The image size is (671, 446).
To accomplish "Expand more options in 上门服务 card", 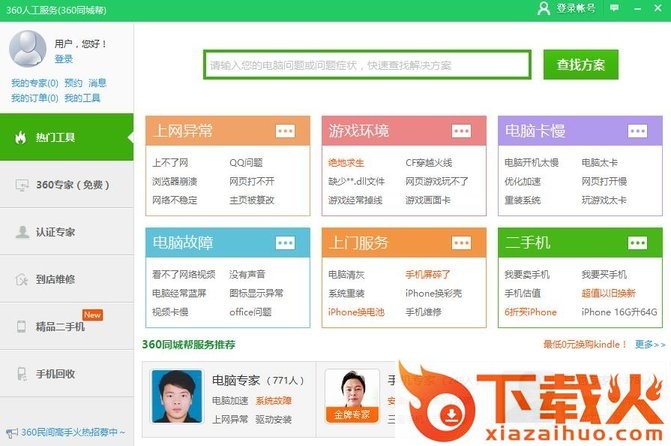I will 461,243.
